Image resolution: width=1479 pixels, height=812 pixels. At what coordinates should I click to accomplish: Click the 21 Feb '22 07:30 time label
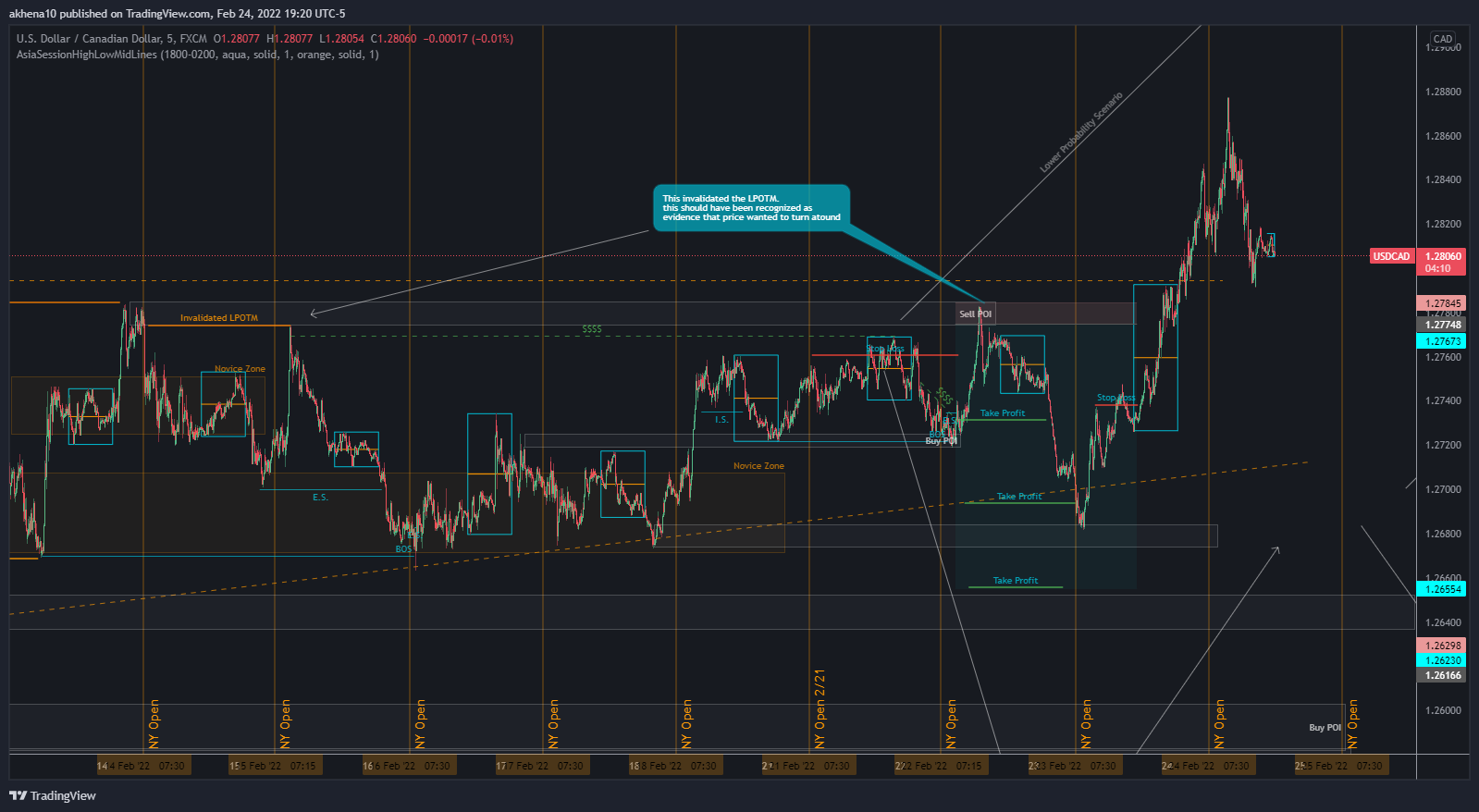(x=808, y=766)
